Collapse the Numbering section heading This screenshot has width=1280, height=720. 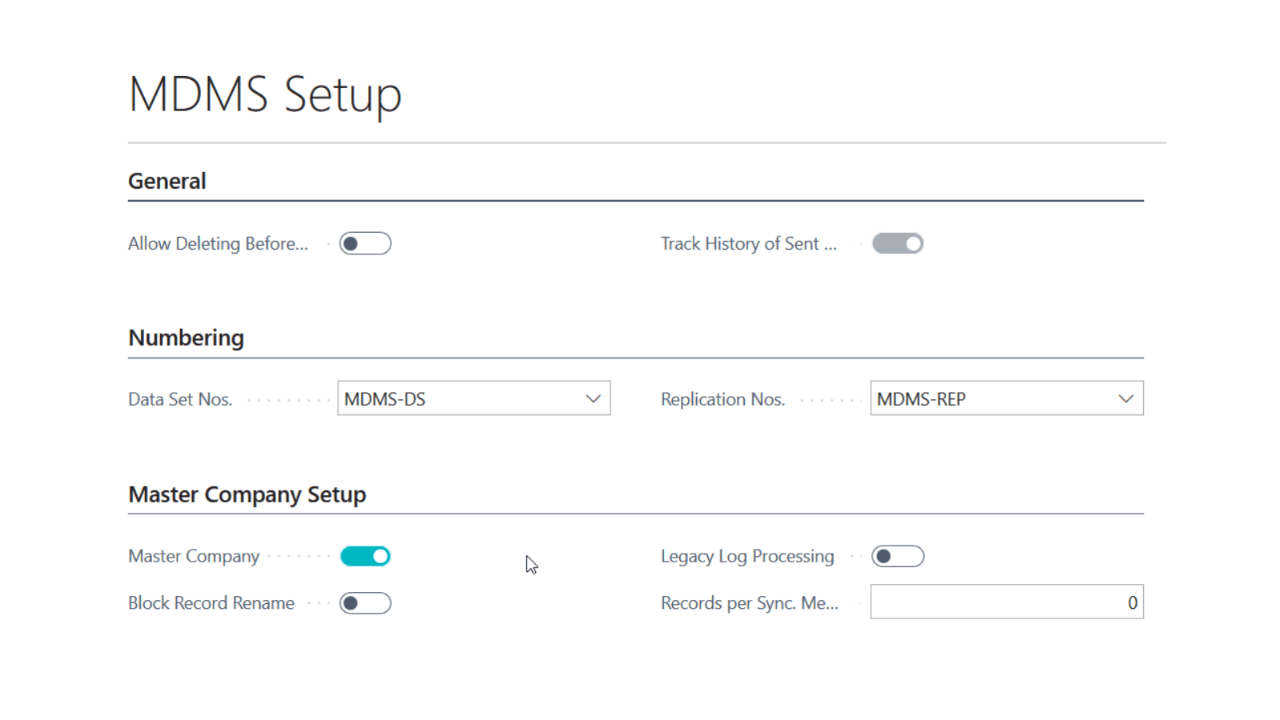coord(186,338)
